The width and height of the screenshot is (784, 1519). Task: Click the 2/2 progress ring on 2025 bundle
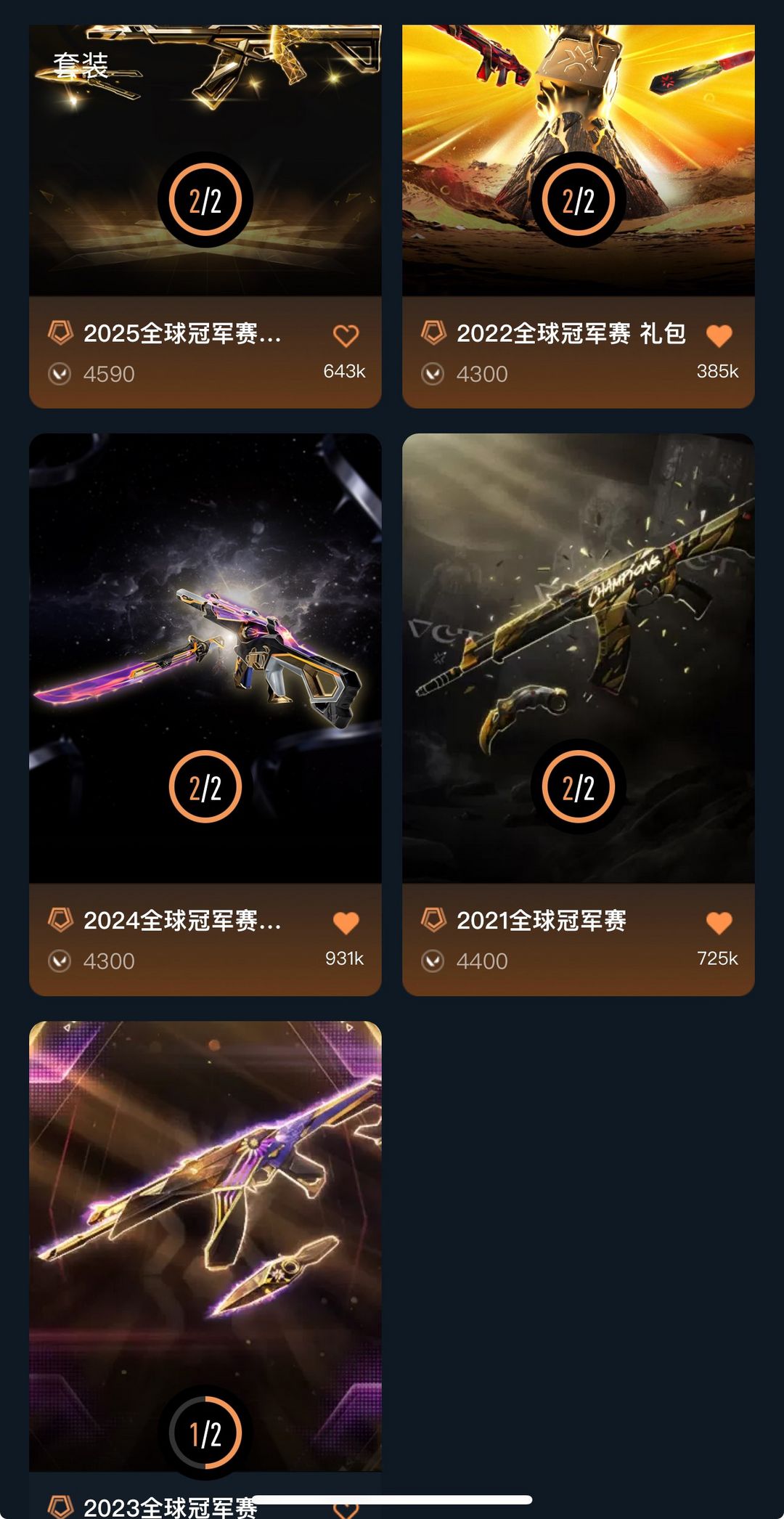click(x=205, y=200)
